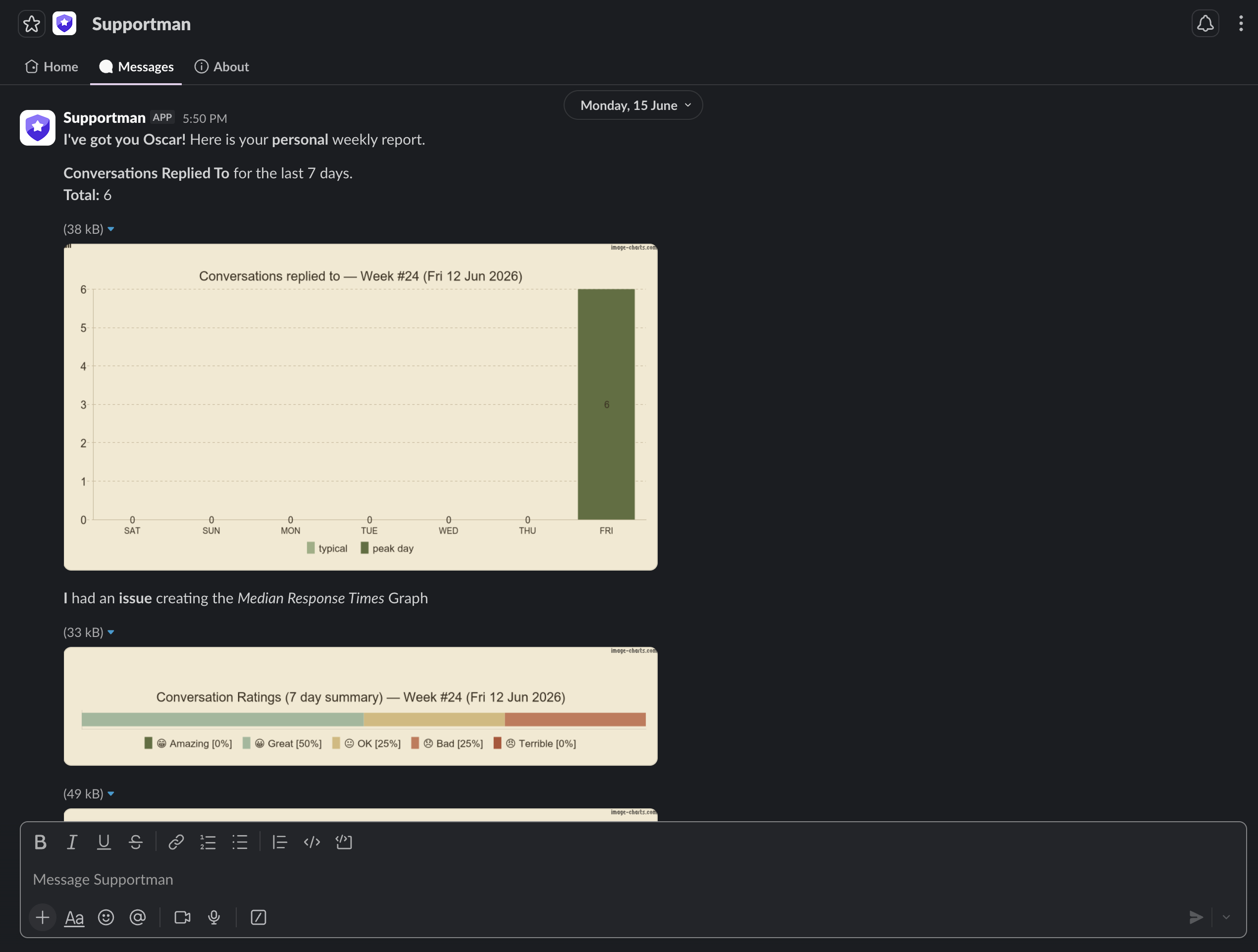1258x952 pixels.
Task: Click the Supportman sender name
Action: coord(104,118)
